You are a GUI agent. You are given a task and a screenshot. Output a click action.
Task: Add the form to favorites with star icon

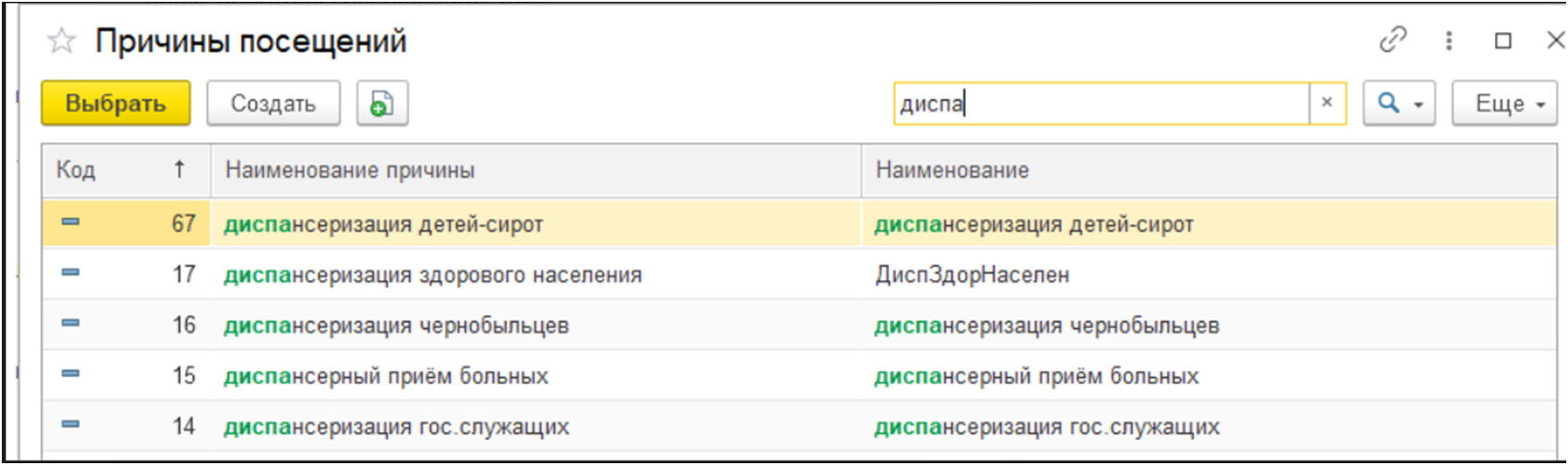[62, 41]
